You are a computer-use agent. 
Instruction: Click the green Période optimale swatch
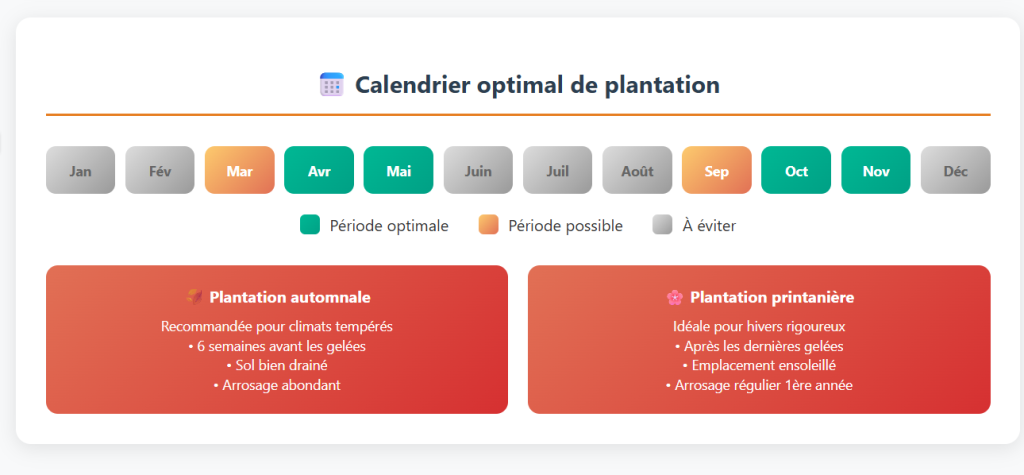(309, 225)
